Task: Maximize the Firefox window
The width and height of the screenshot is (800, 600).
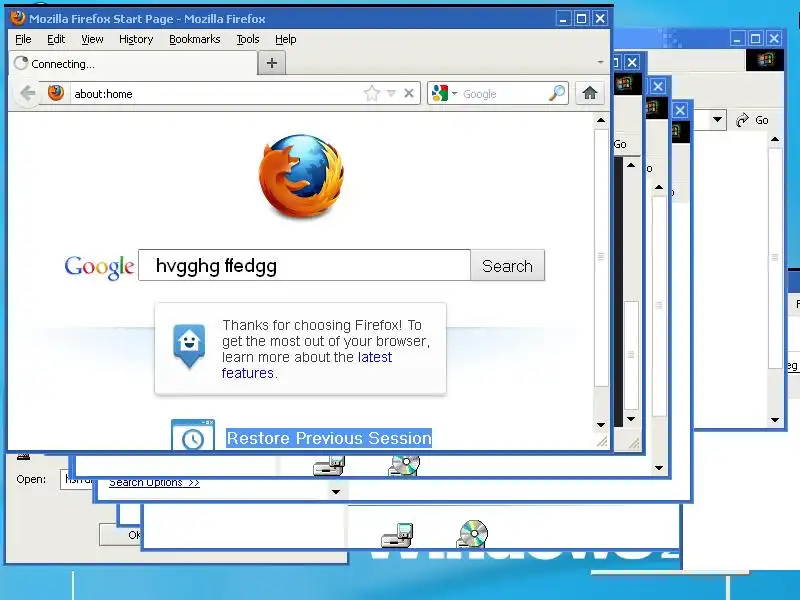Action: point(581,19)
